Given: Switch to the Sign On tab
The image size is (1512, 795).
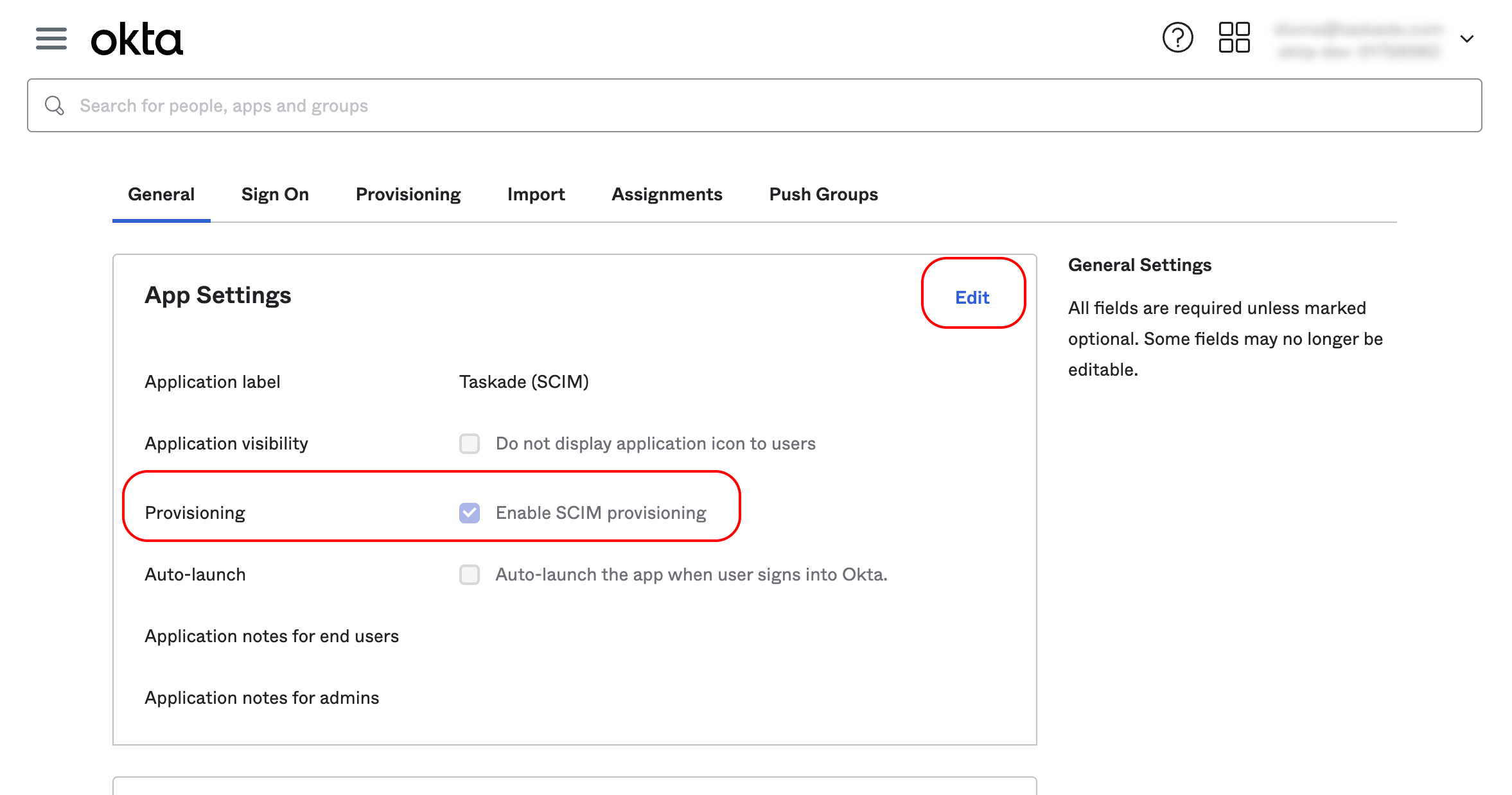Looking at the screenshot, I should tap(275, 195).
